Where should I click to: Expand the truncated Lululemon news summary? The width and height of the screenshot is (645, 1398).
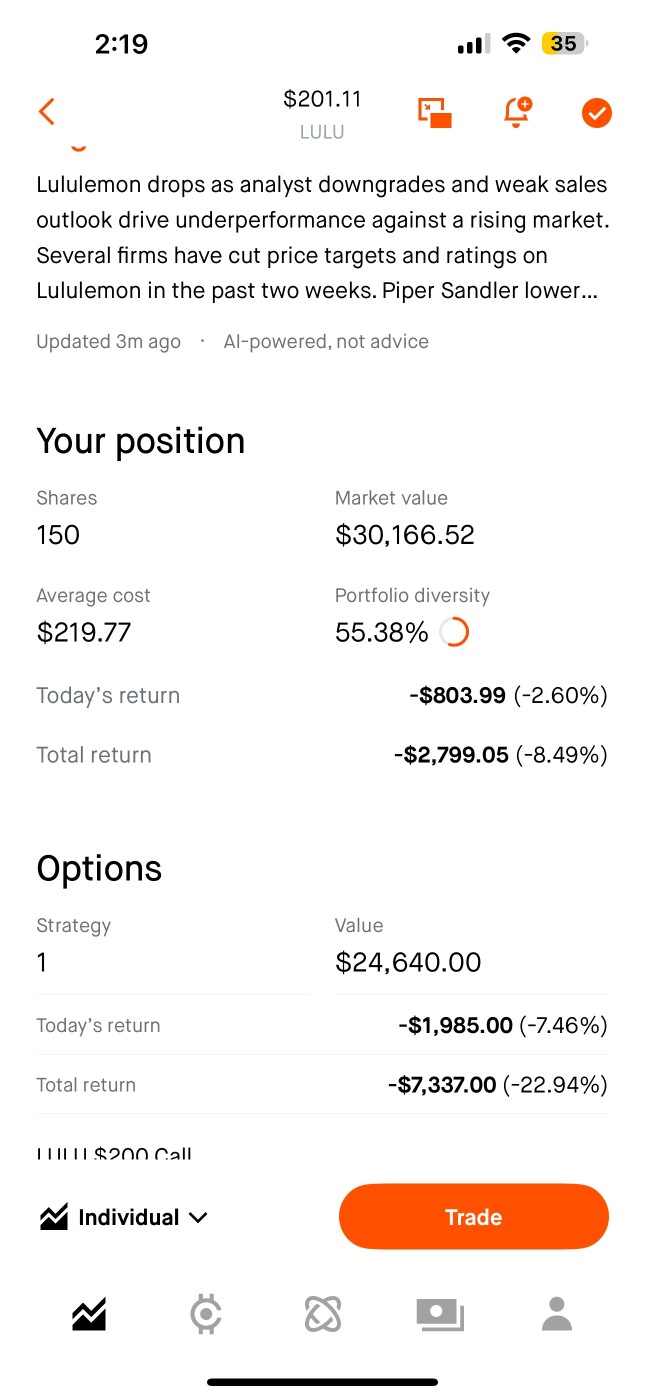coord(322,238)
